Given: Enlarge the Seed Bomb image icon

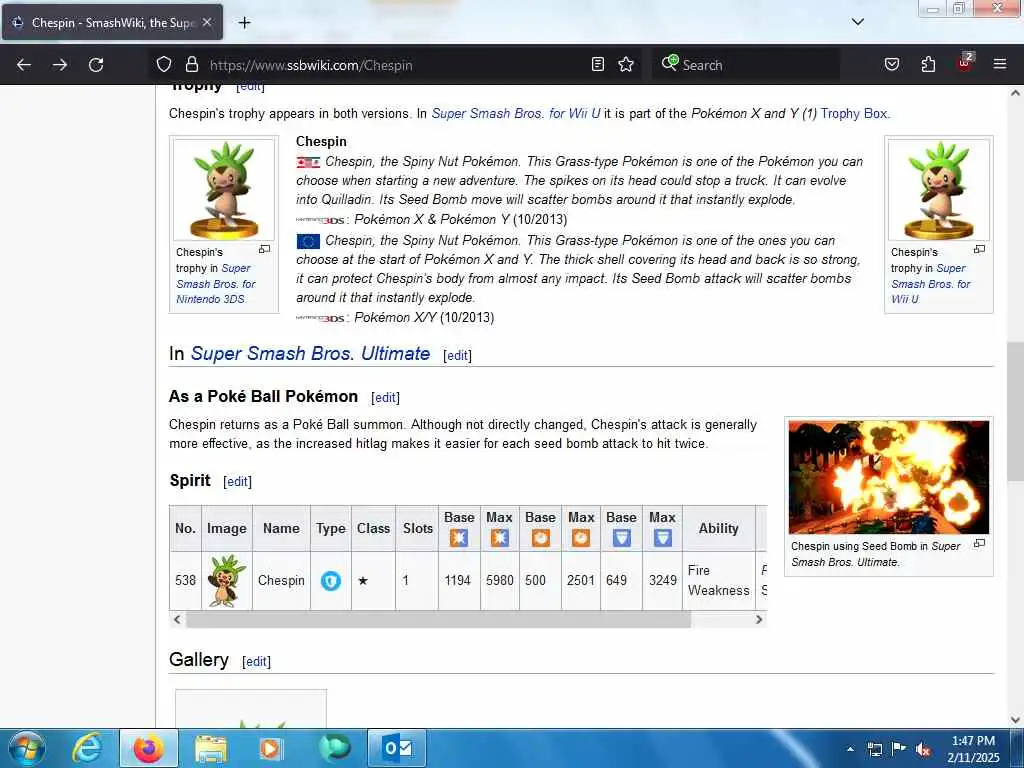Looking at the screenshot, I should tap(979, 543).
